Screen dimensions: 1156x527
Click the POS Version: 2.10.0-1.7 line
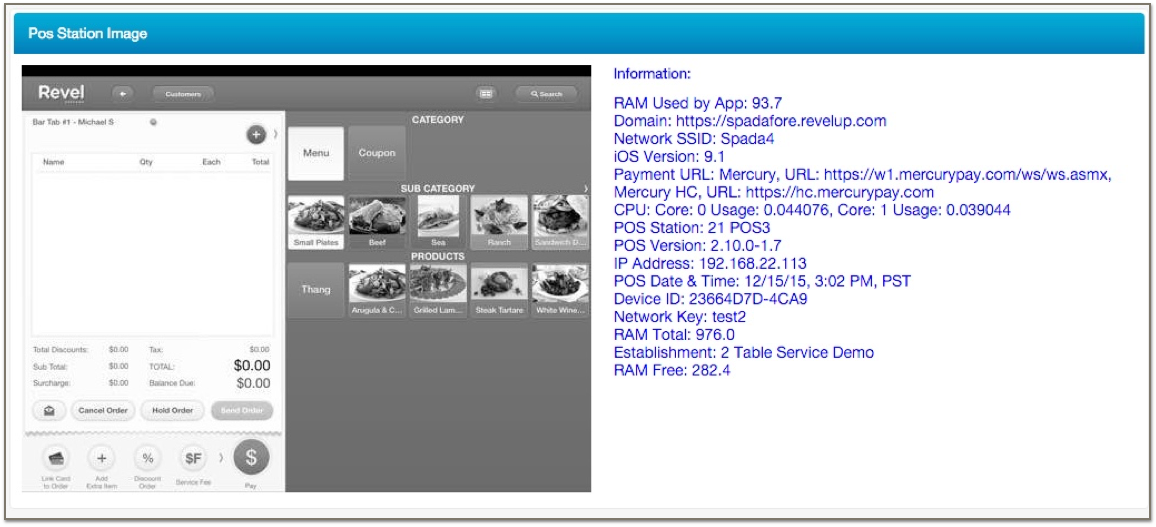tap(697, 245)
